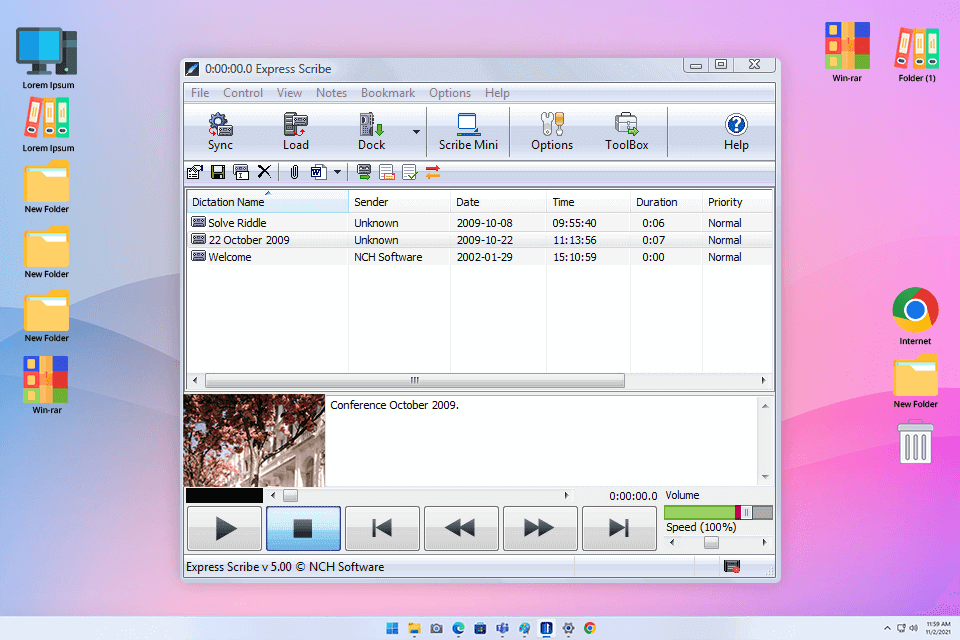Click the document with green checkmark icon

click(410, 172)
